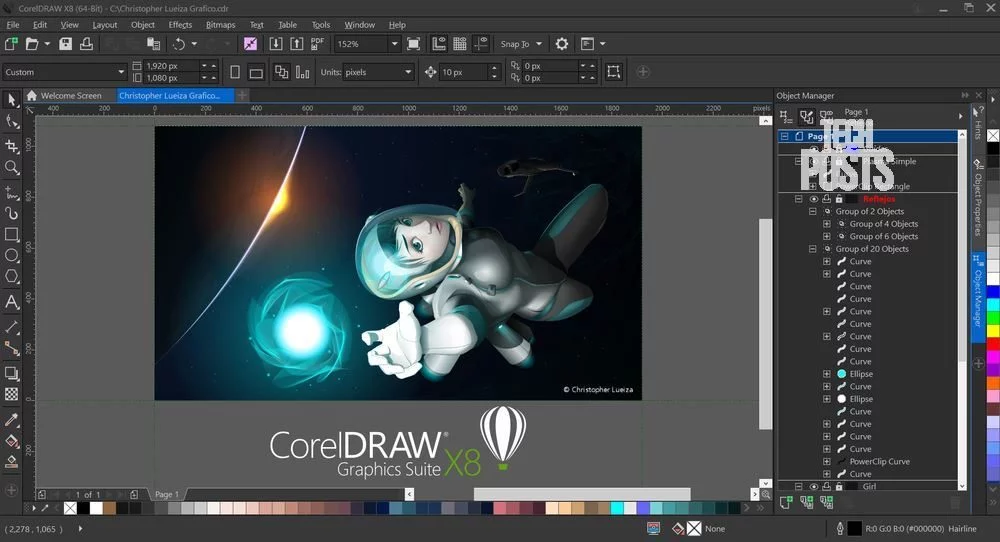The width and height of the screenshot is (1000, 542).
Task: Open the Hints docker tab
Action: pos(978,125)
